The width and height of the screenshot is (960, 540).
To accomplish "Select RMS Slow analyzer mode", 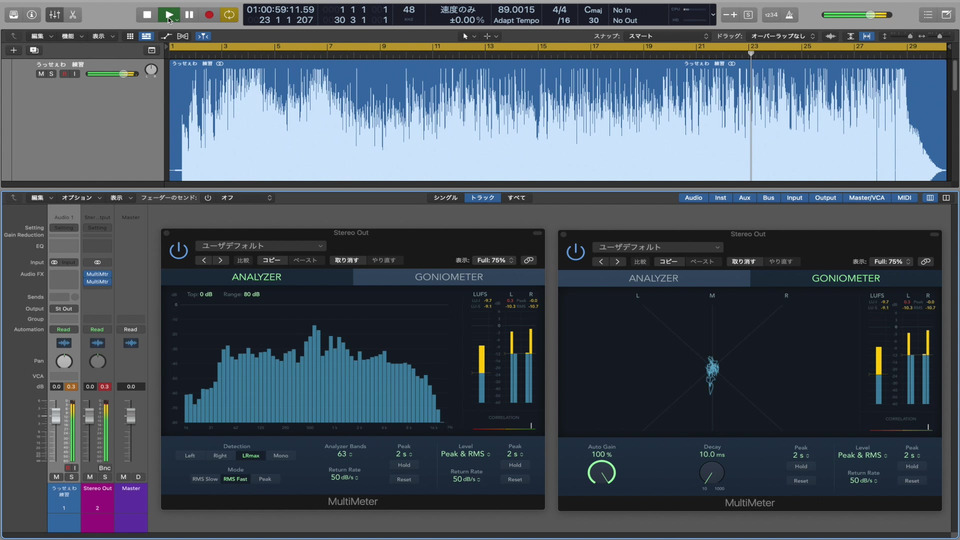I will [205, 479].
